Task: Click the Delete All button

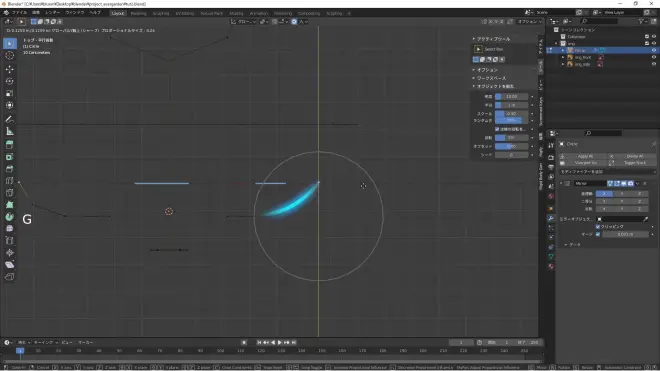Action: [x=634, y=156]
